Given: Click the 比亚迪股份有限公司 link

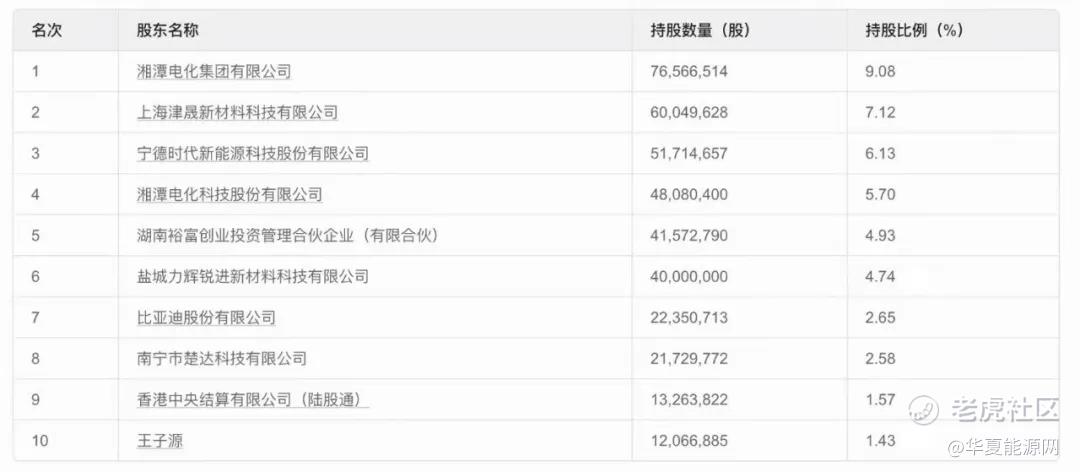Looking at the screenshot, I should point(207,318).
